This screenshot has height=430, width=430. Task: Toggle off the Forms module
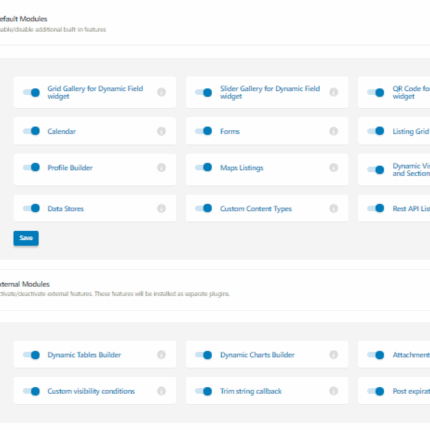204,131
